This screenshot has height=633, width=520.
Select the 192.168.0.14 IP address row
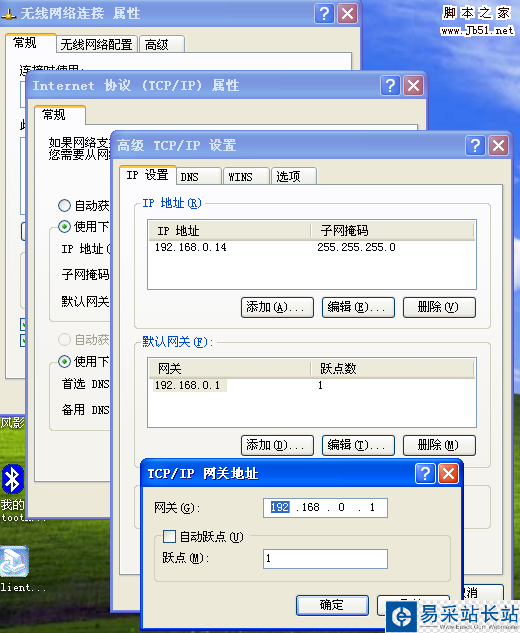coord(312,247)
